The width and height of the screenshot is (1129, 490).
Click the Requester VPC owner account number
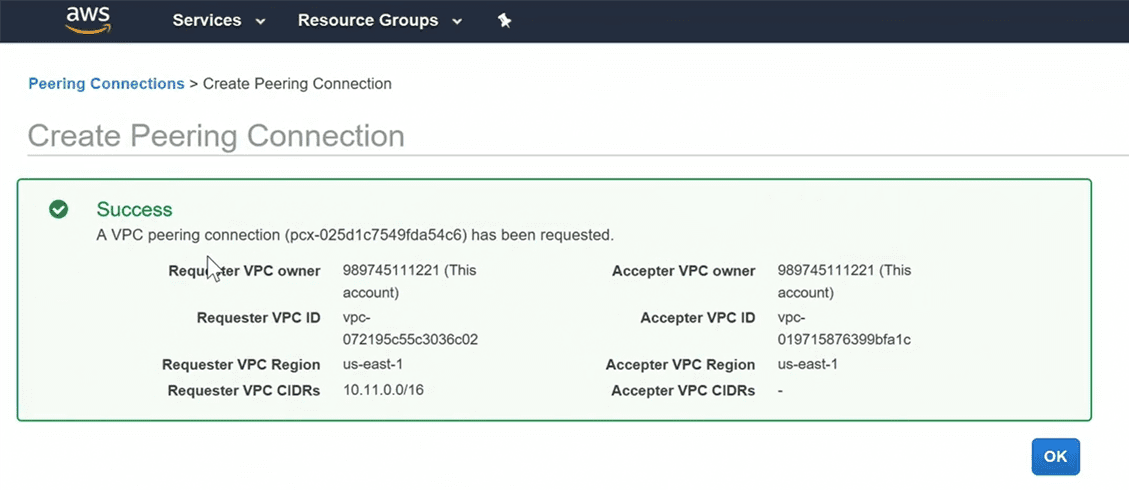(392, 270)
